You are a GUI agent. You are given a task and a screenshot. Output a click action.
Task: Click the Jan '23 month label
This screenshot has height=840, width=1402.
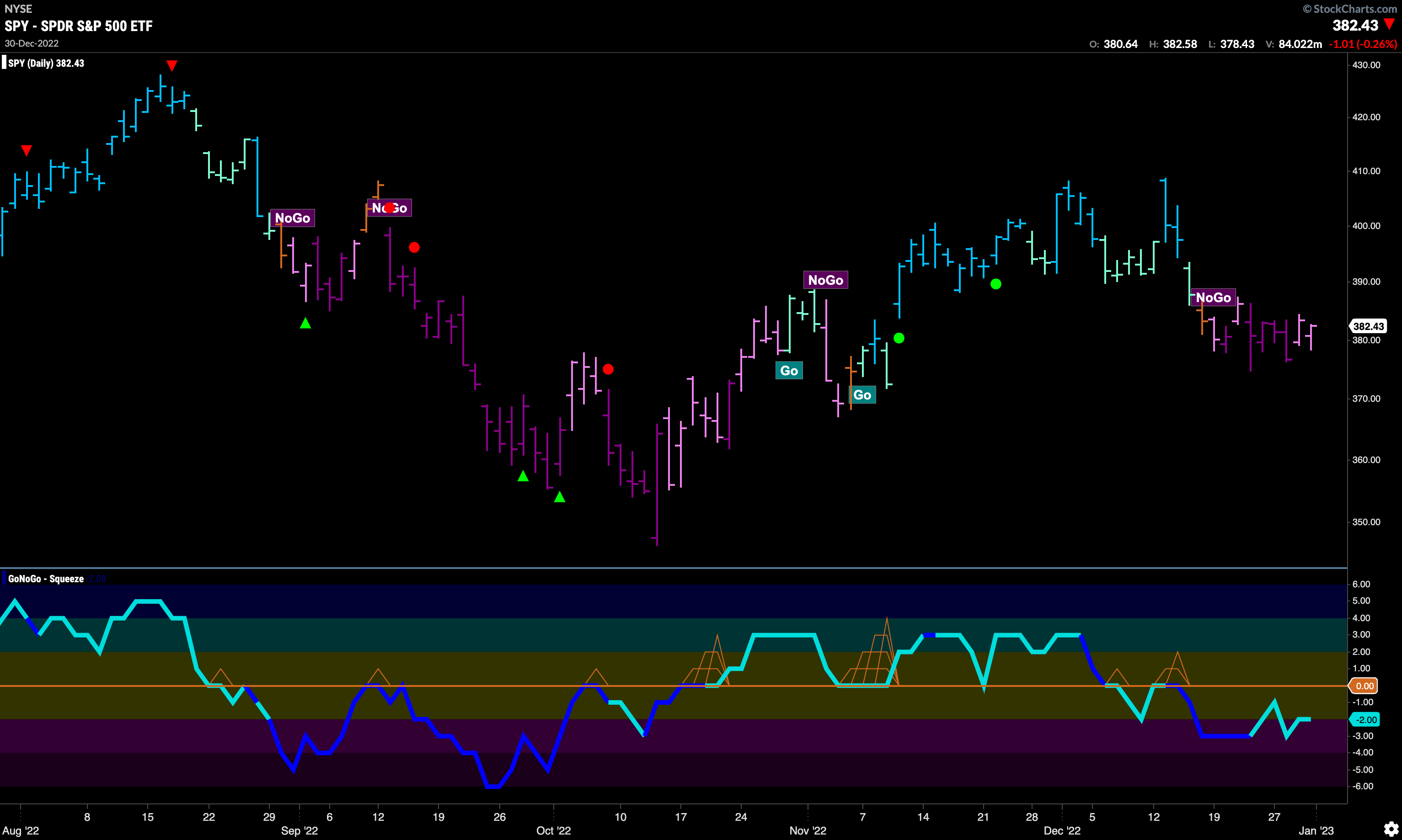[1316, 830]
